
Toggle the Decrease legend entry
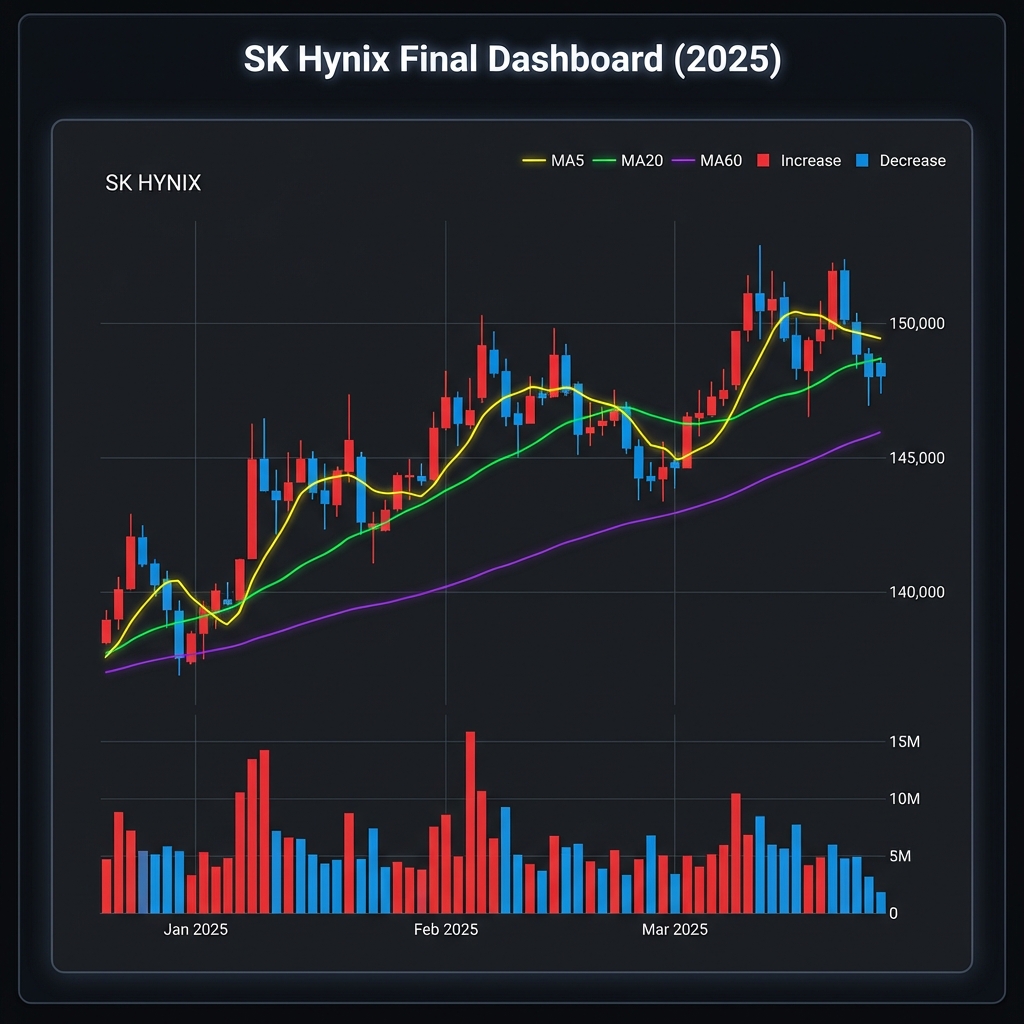[x=901, y=161]
